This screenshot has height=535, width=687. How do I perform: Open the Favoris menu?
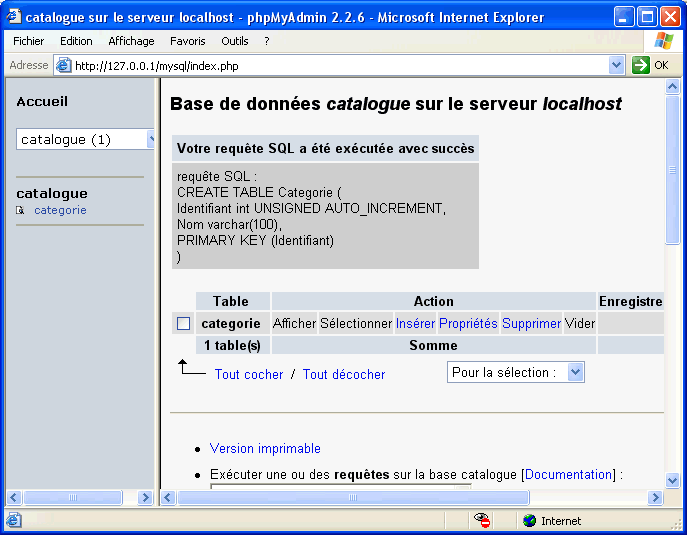coord(188,41)
